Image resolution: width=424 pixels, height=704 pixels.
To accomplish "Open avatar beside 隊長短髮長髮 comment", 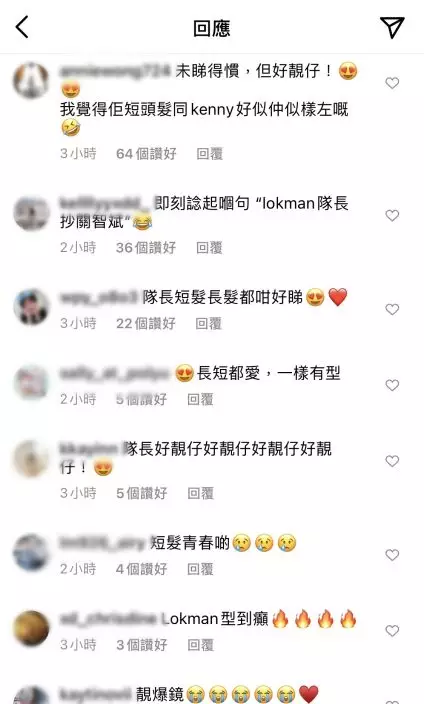I will click(31, 307).
